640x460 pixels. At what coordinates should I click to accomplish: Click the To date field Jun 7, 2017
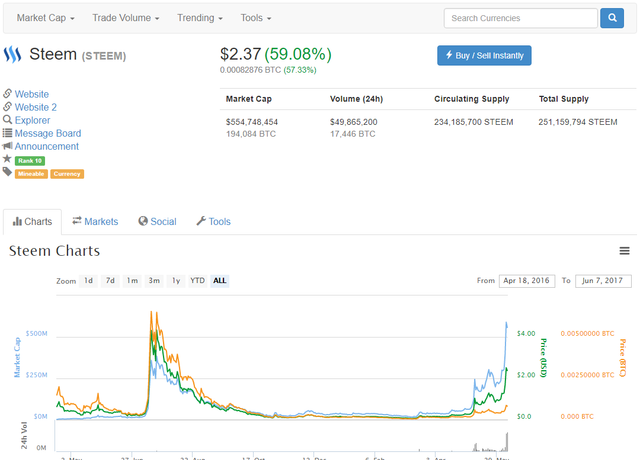pos(603,281)
